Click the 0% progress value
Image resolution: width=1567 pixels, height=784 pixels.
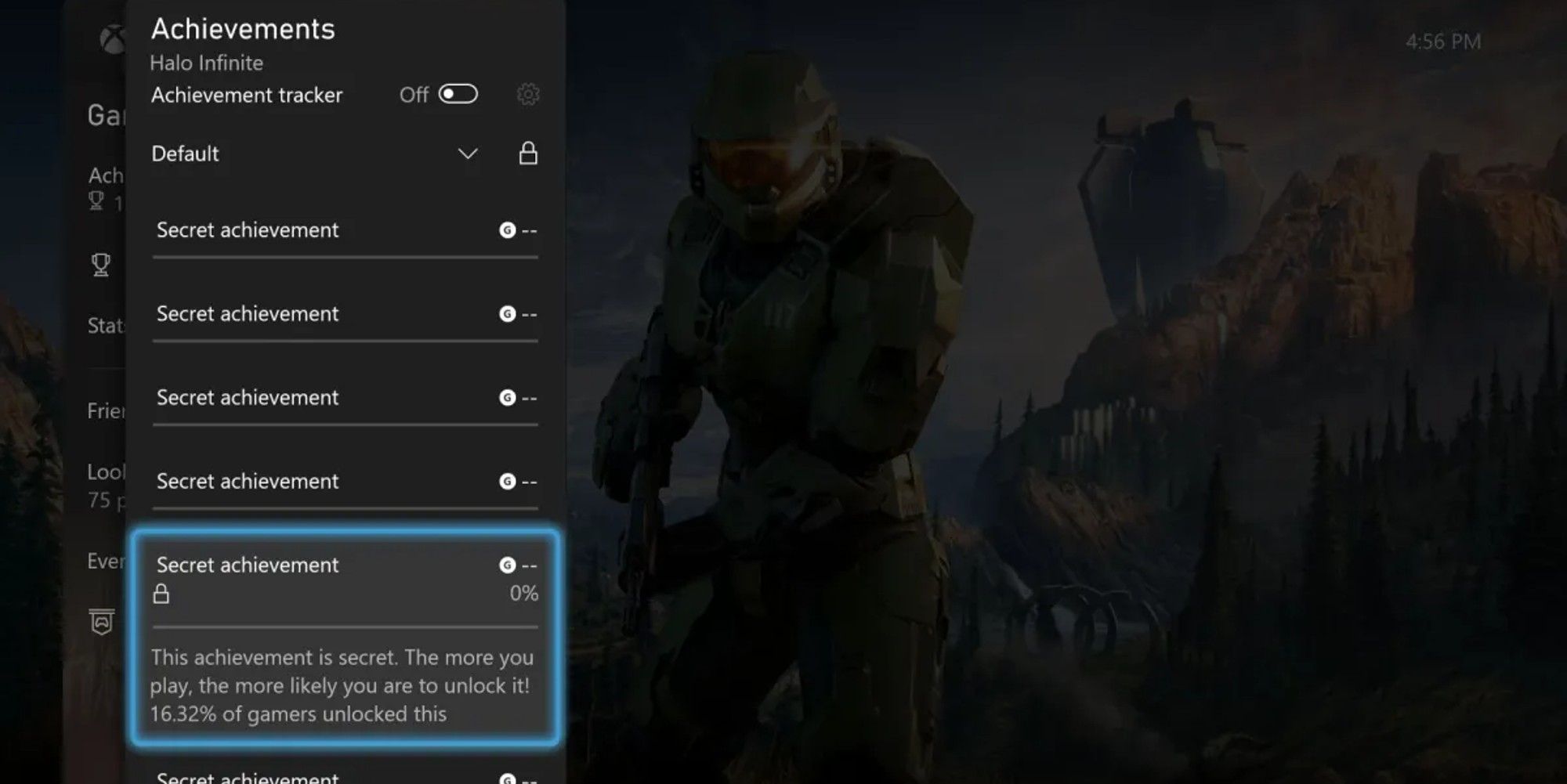pos(523,594)
